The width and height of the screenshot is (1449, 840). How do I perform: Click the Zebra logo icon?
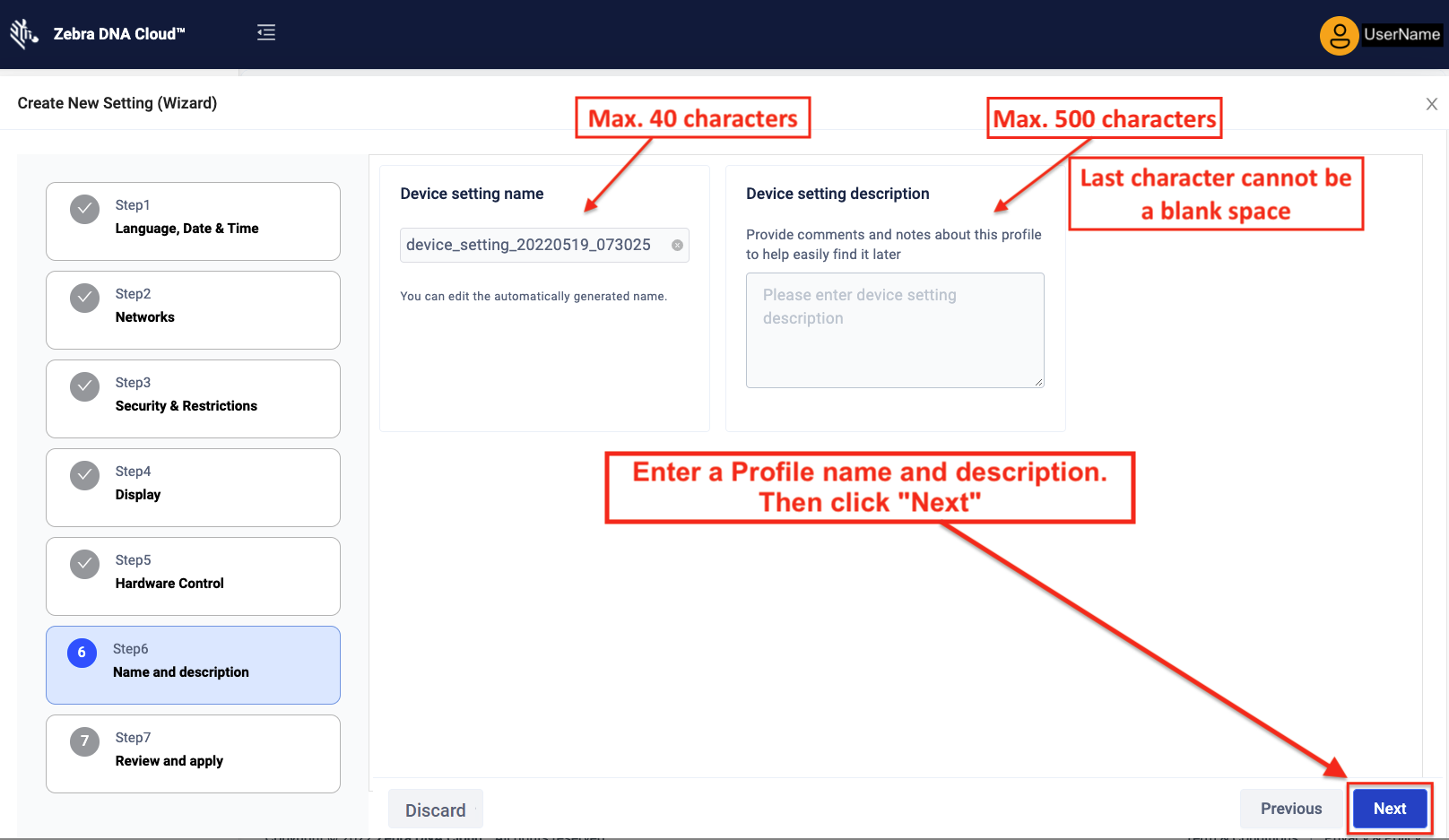[x=23, y=34]
